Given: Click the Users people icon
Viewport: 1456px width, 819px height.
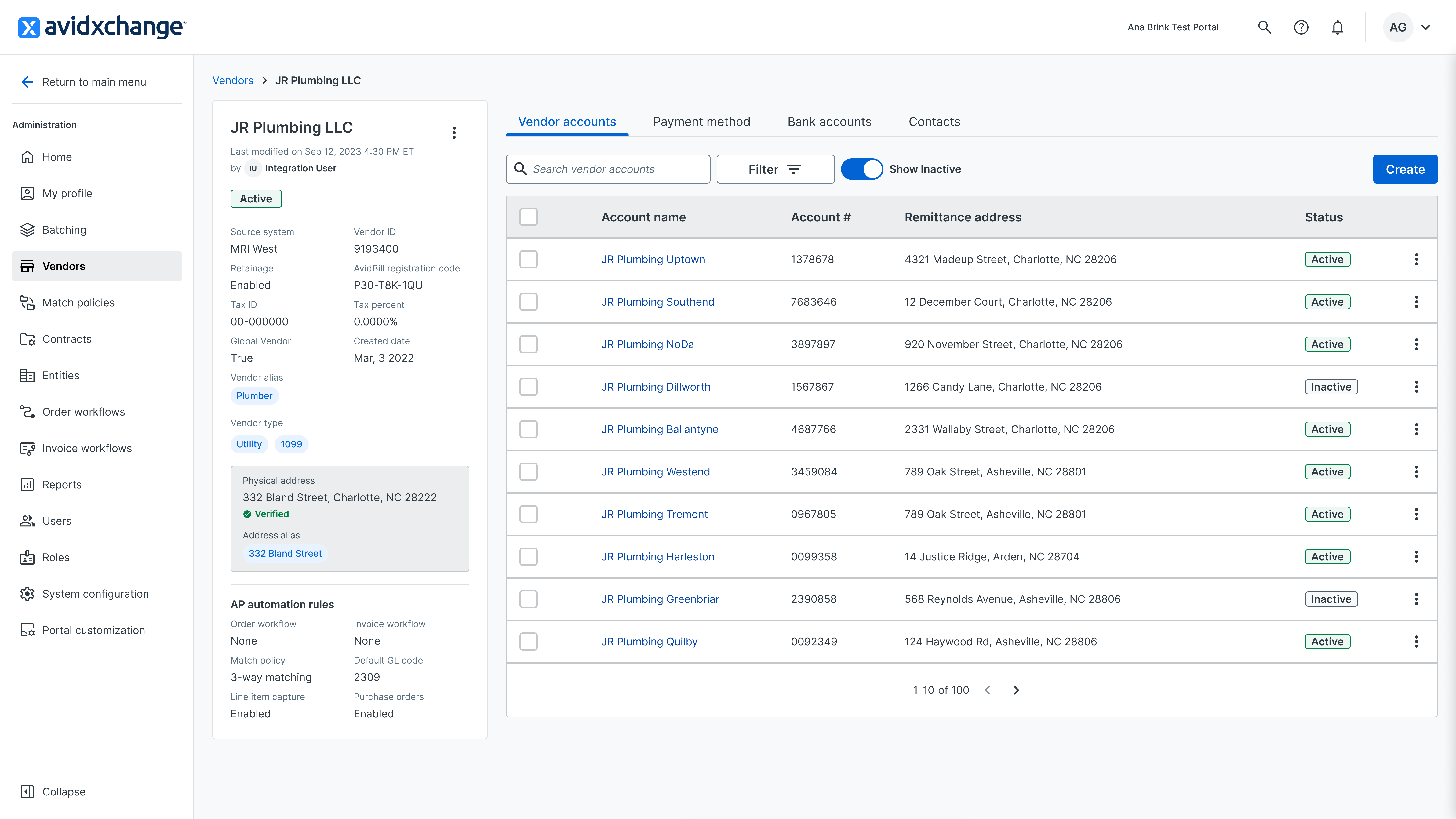Looking at the screenshot, I should tap(27, 521).
